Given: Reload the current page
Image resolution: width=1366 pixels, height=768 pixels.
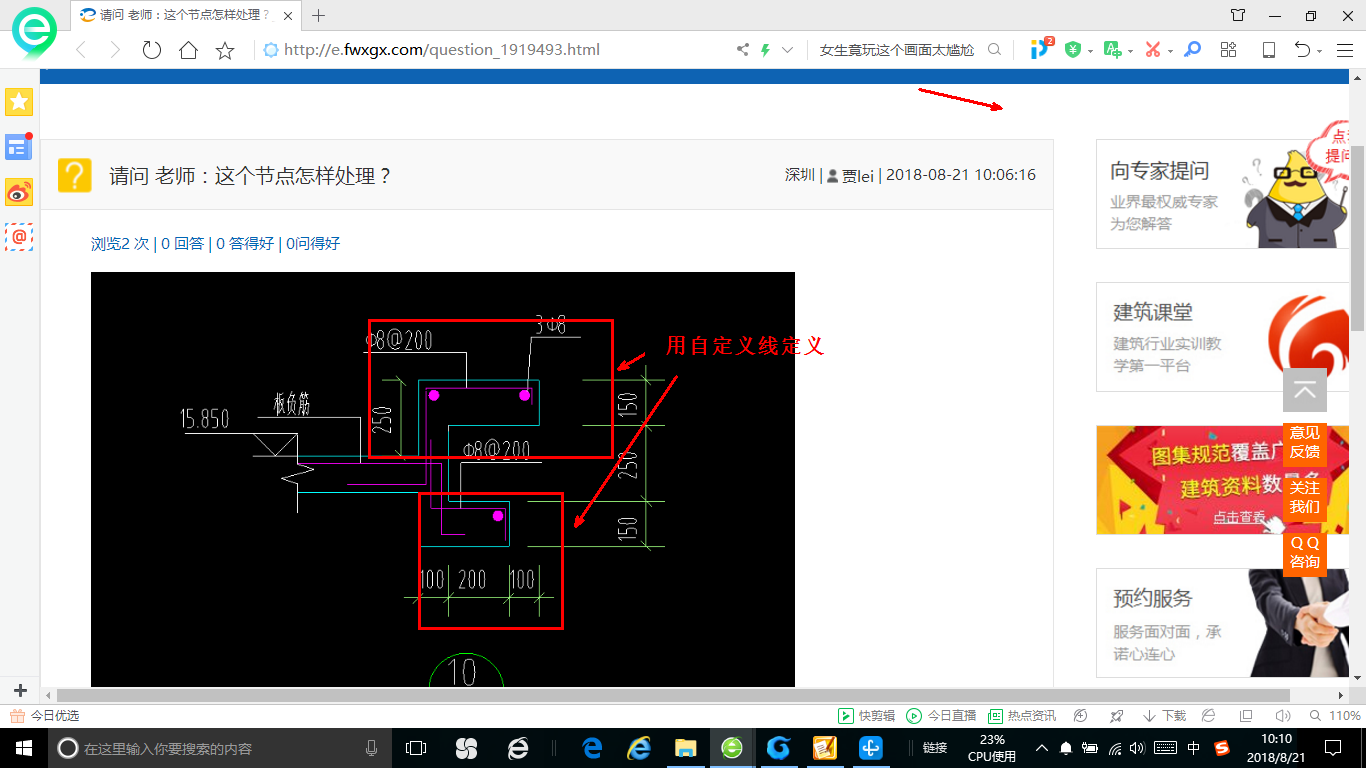Looking at the screenshot, I should coord(151,50).
